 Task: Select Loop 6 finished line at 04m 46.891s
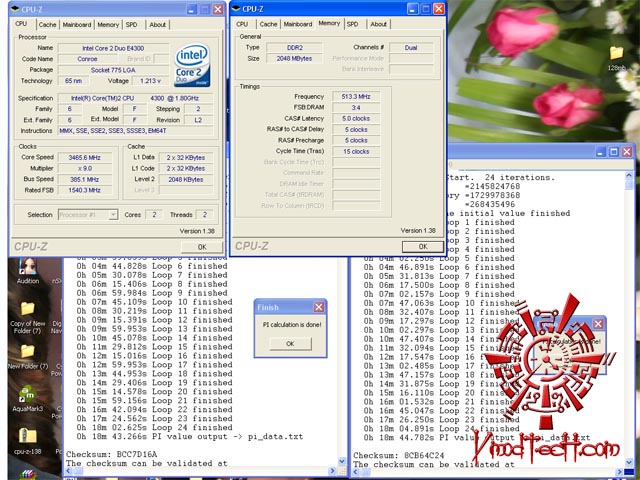click(439, 267)
